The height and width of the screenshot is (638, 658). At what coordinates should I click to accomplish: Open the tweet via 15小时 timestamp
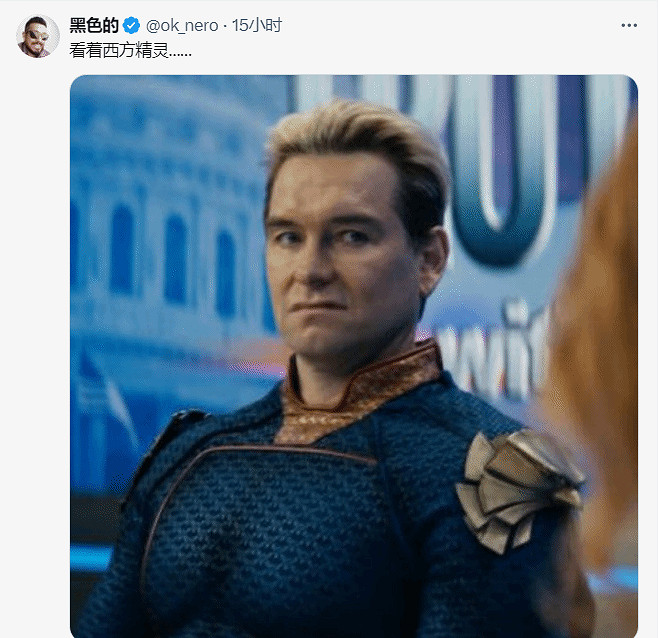pos(257,25)
